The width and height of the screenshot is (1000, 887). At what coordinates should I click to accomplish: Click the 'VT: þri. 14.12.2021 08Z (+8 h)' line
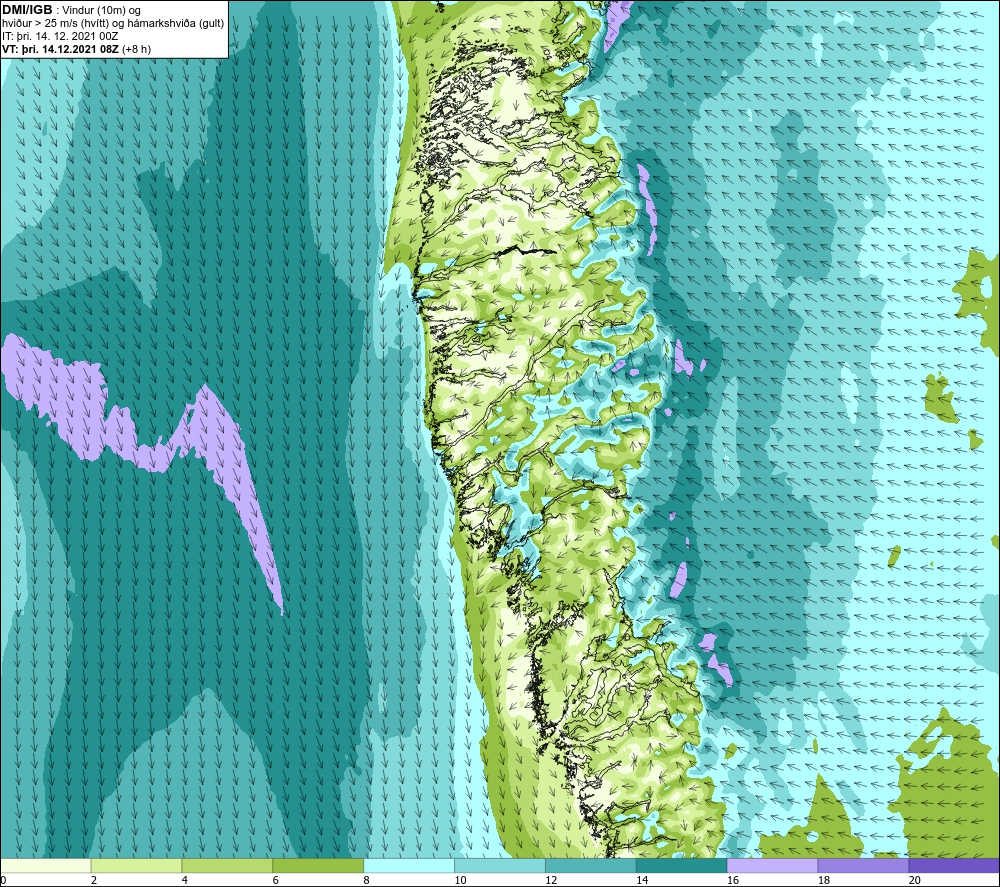pos(77,49)
